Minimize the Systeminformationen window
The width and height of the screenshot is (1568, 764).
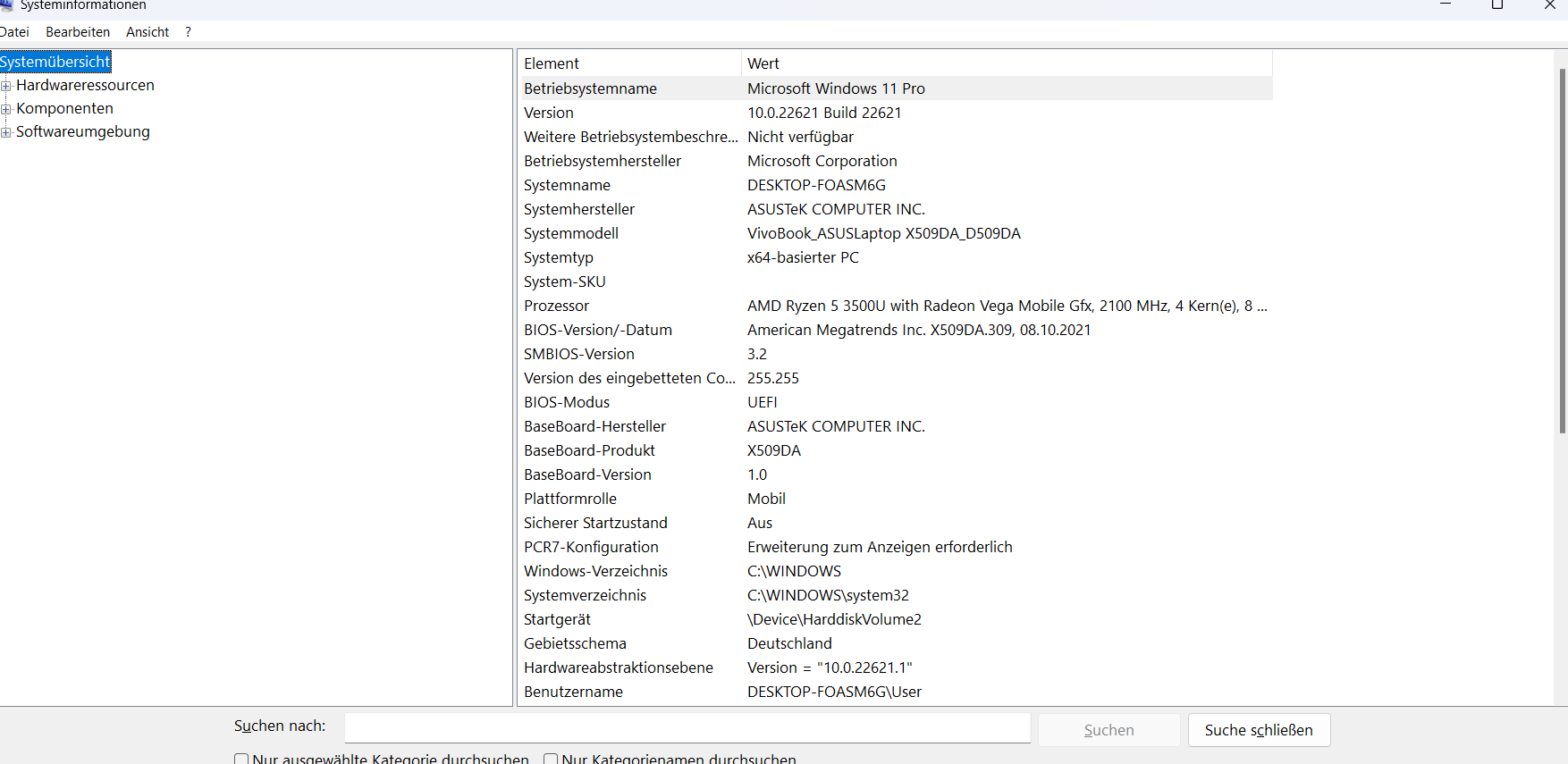1446,5
